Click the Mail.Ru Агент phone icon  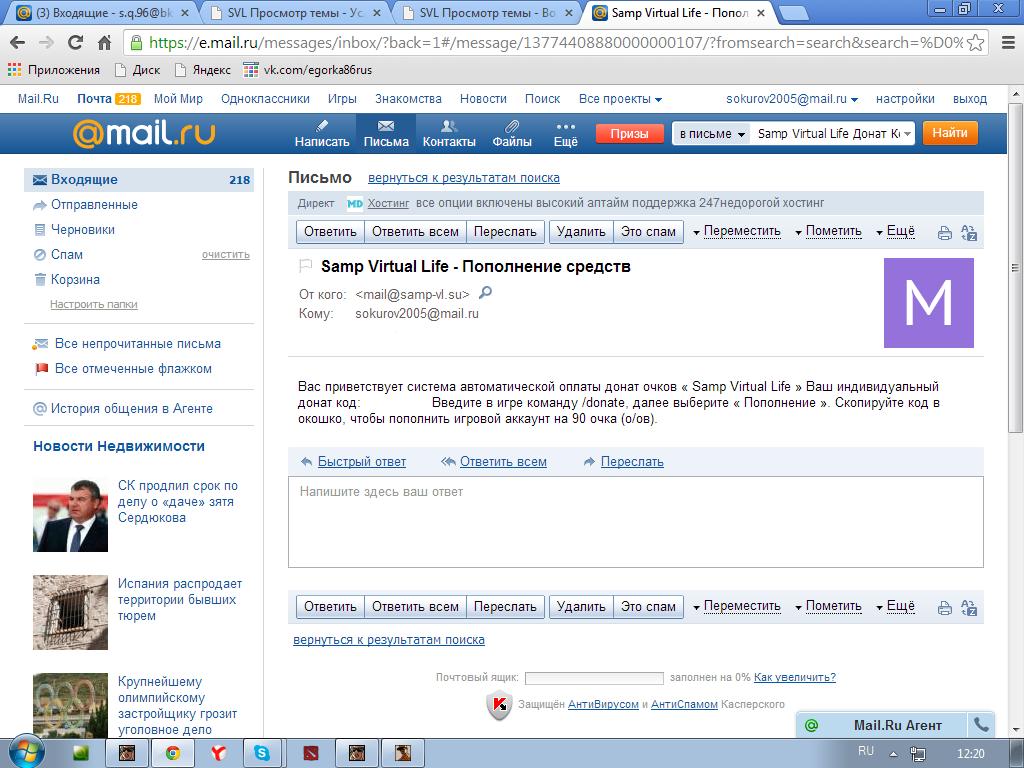pyautogui.click(x=981, y=724)
